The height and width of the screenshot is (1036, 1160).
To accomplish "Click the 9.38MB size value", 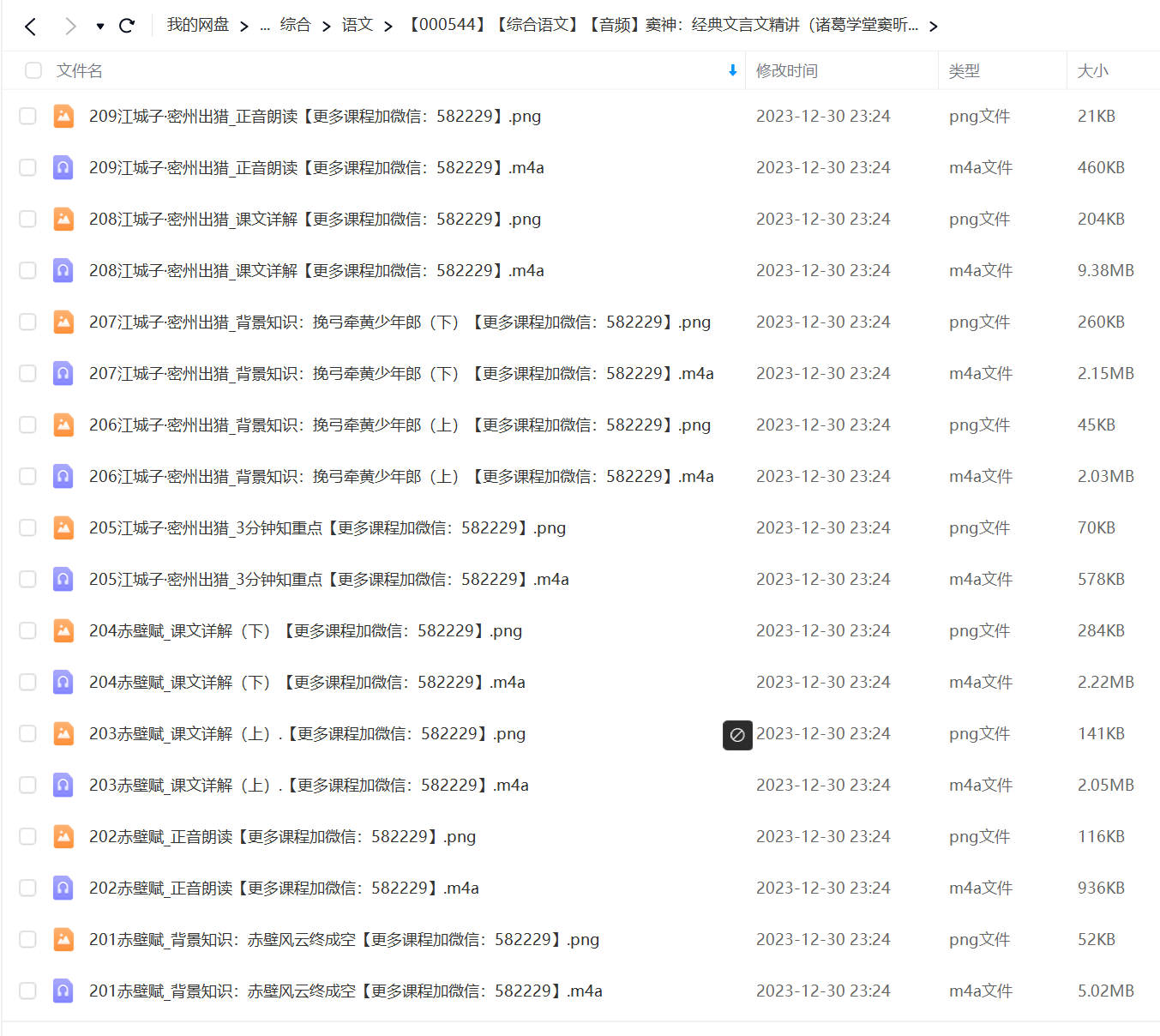I will (1106, 270).
